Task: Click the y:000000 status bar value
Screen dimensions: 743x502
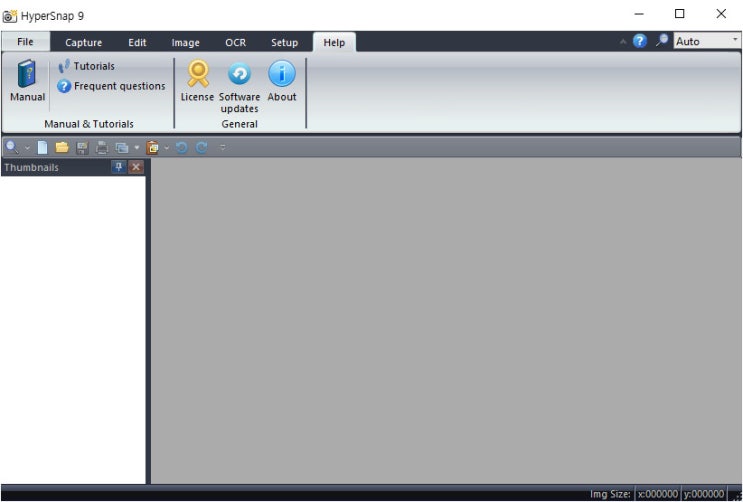Action: coord(704,494)
